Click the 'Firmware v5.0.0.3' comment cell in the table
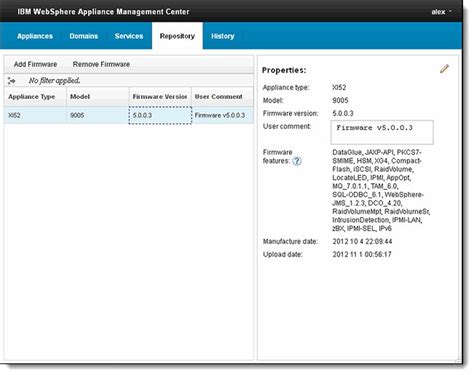 [x=223, y=115]
